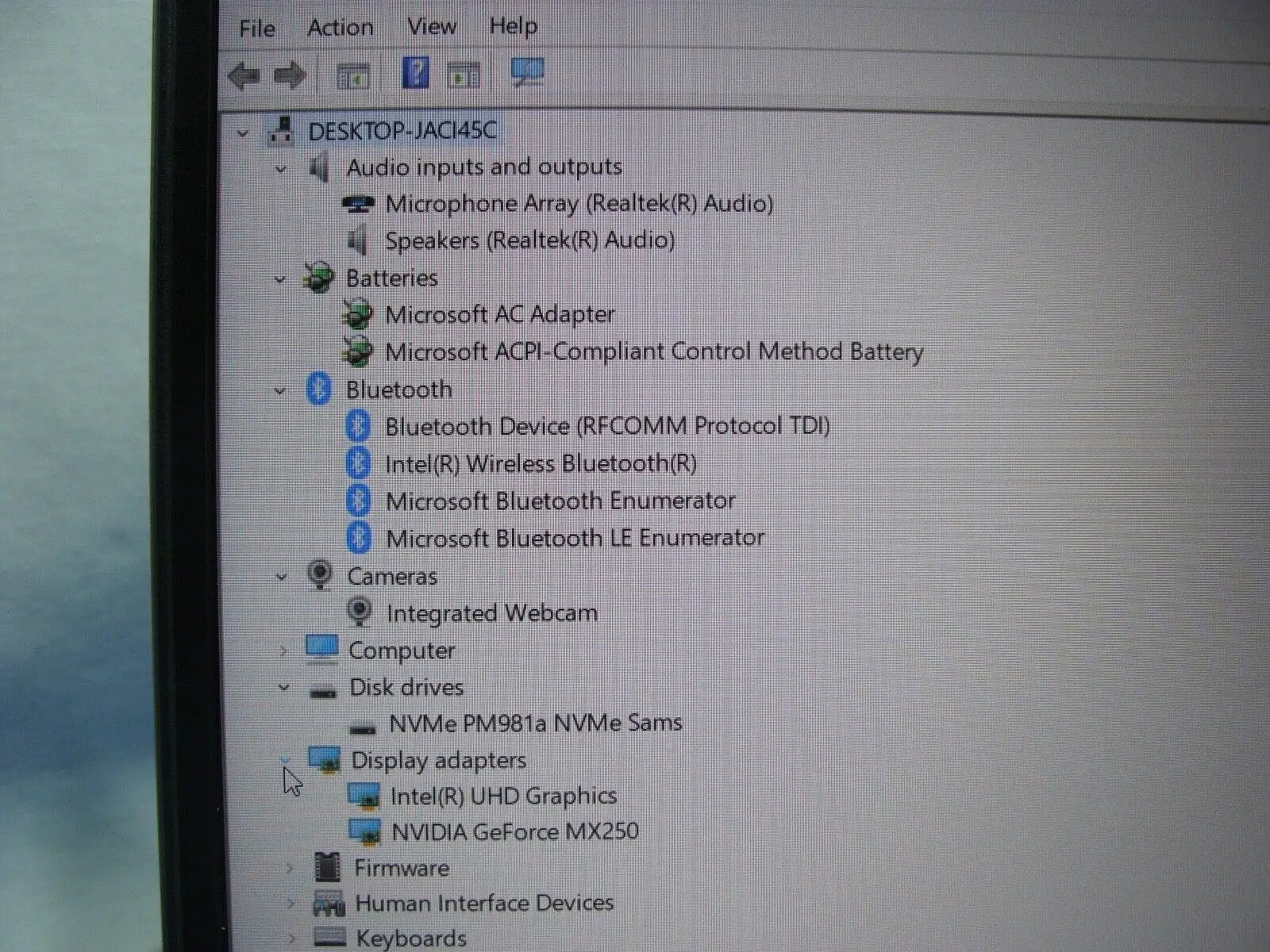This screenshot has height=952, width=1270.
Task: Select Bluetooth Device (RFCOMM Protocol TDI)
Action: point(607,427)
